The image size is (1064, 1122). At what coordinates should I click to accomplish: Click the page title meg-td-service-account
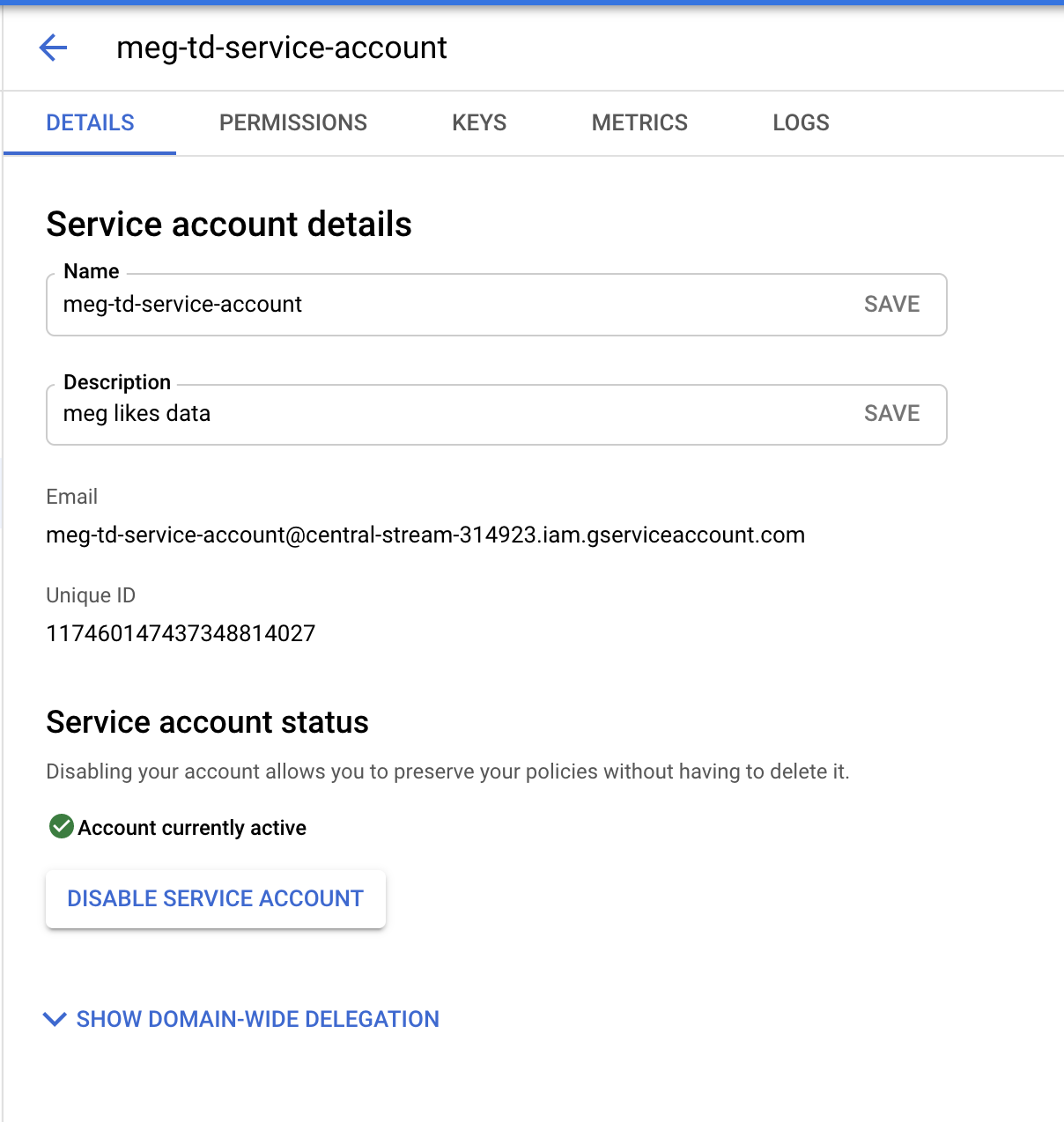(x=282, y=48)
